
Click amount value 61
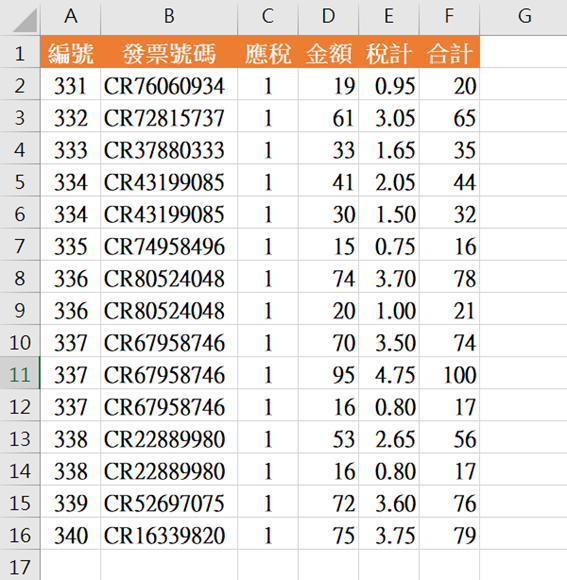pyautogui.click(x=328, y=116)
